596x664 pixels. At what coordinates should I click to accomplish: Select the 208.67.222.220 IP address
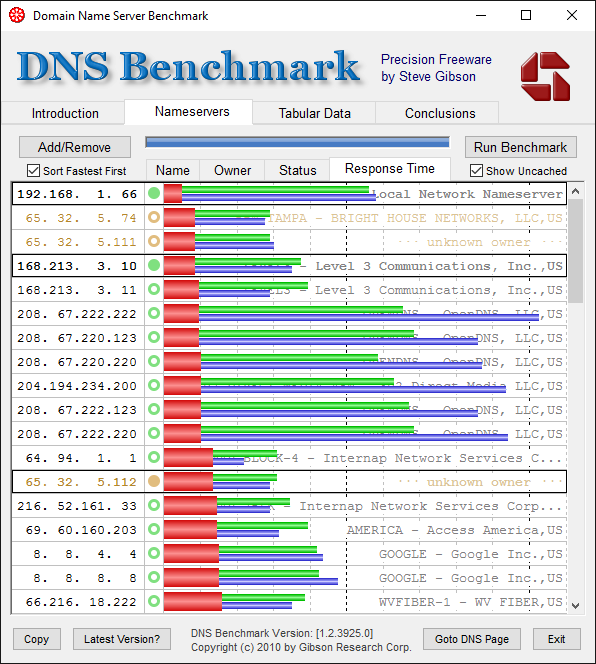[x=77, y=434]
